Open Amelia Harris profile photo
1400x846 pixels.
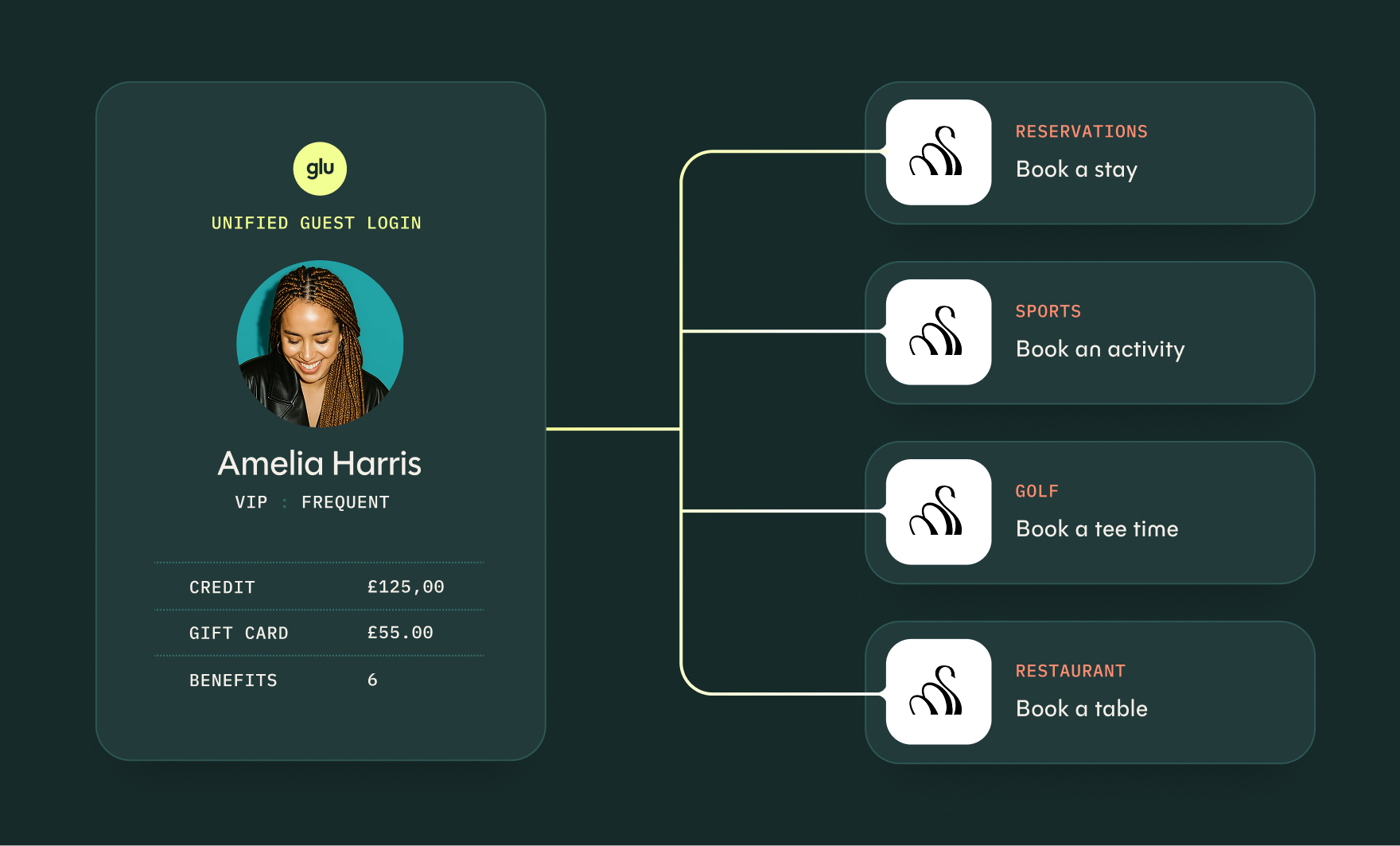pyautogui.click(x=320, y=344)
